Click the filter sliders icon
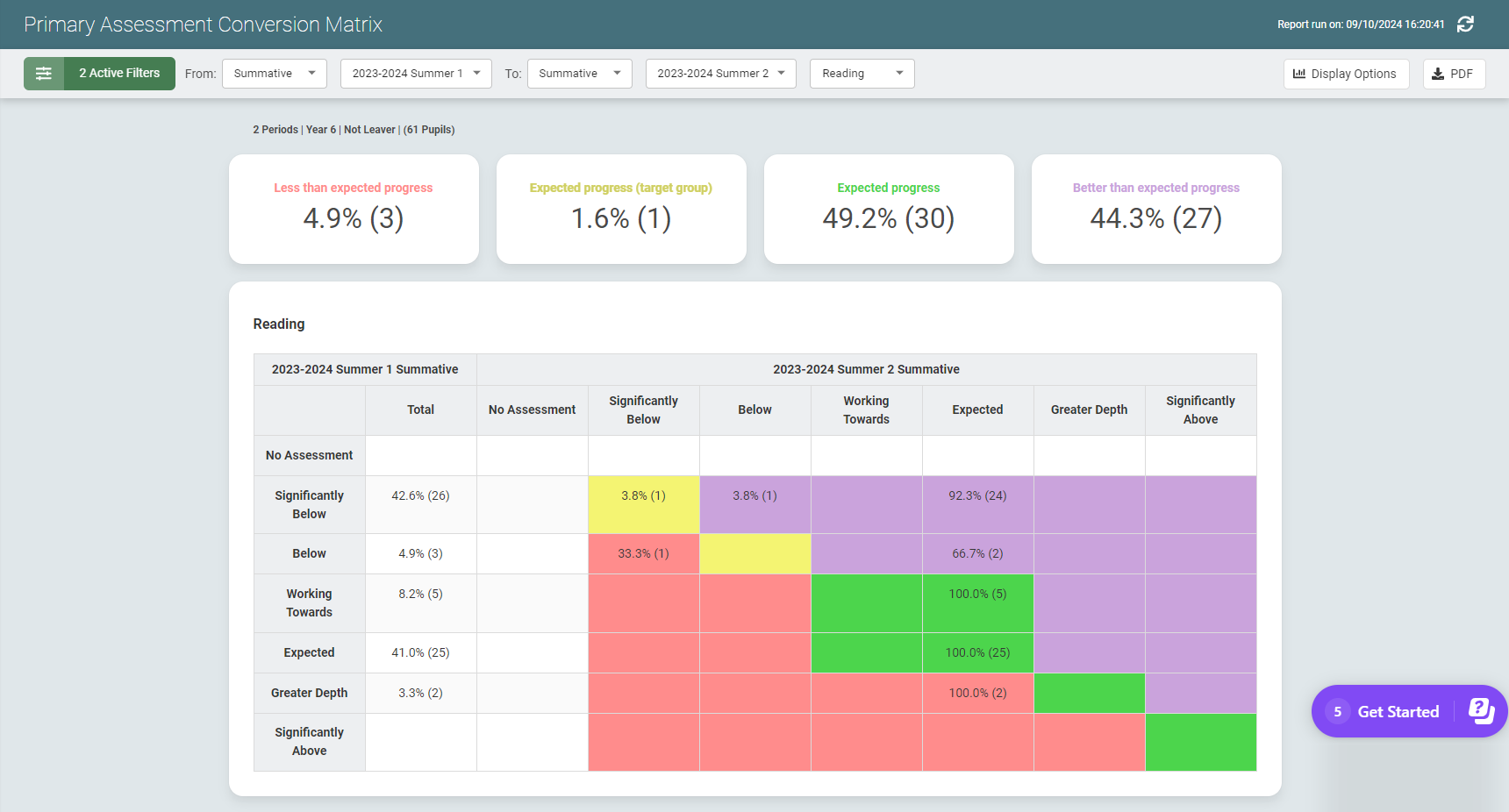The image size is (1509, 812). (44, 73)
